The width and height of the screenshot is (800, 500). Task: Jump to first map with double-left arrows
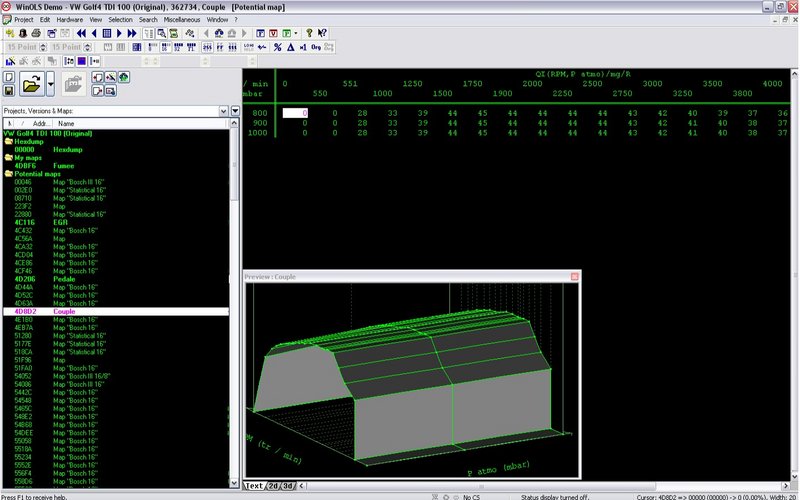coord(81,33)
